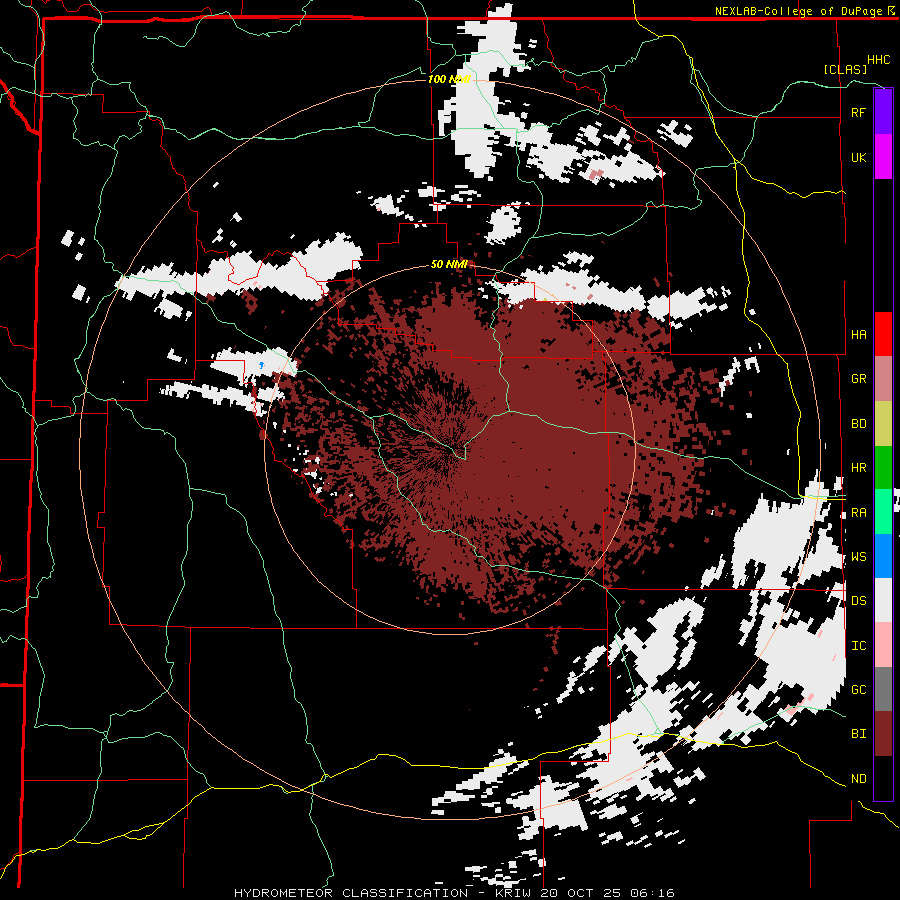
Task: Click the dark green HR legend swatch
Action: click(x=883, y=468)
